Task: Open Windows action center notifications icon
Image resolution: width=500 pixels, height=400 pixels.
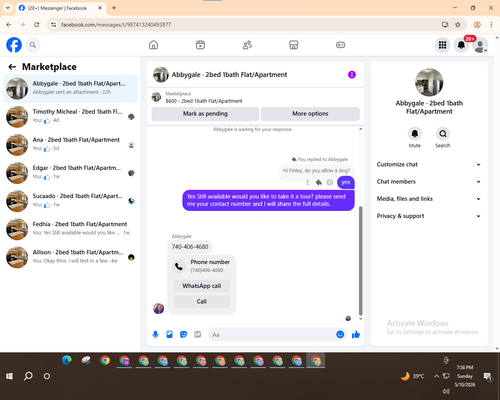Action: (x=488, y=376)
